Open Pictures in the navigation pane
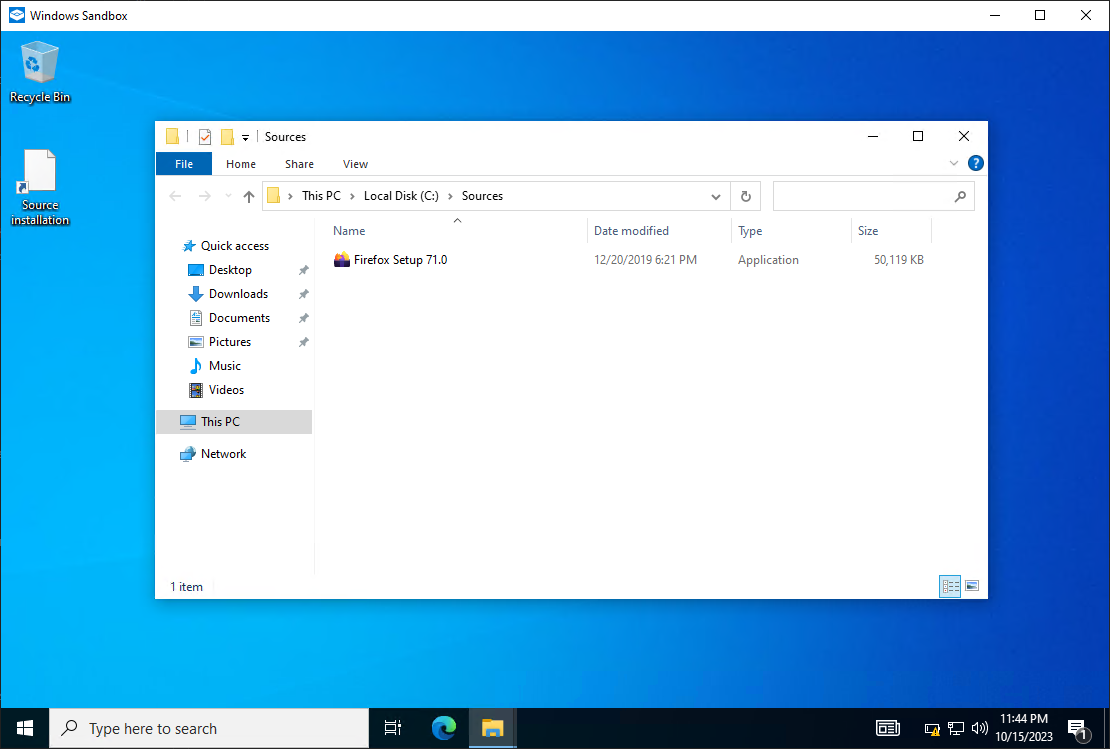Viewport: 1110px width, 749px height. point(229,342)
